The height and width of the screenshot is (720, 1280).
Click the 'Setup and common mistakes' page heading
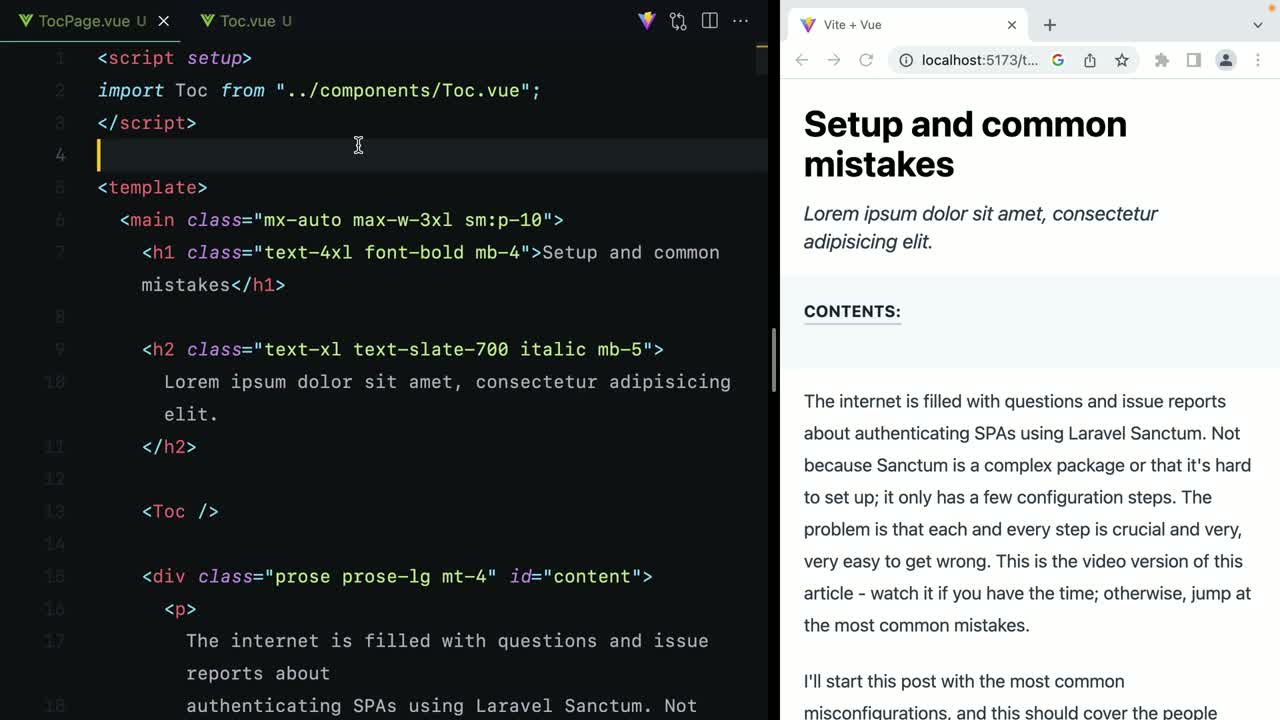(965, 144)
